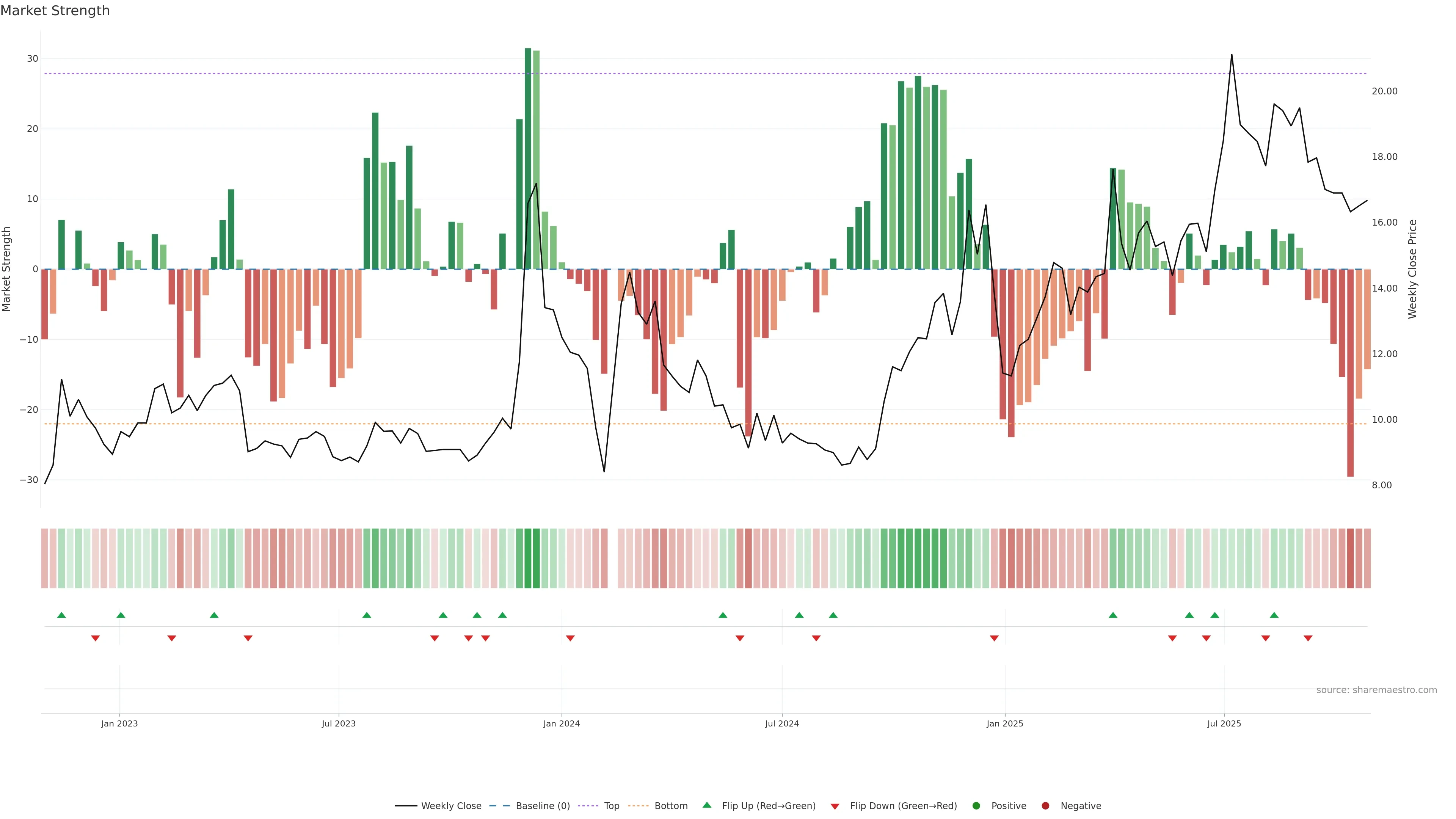Click the leftmost green flip-up triangle marker

[x=61, y=615]
